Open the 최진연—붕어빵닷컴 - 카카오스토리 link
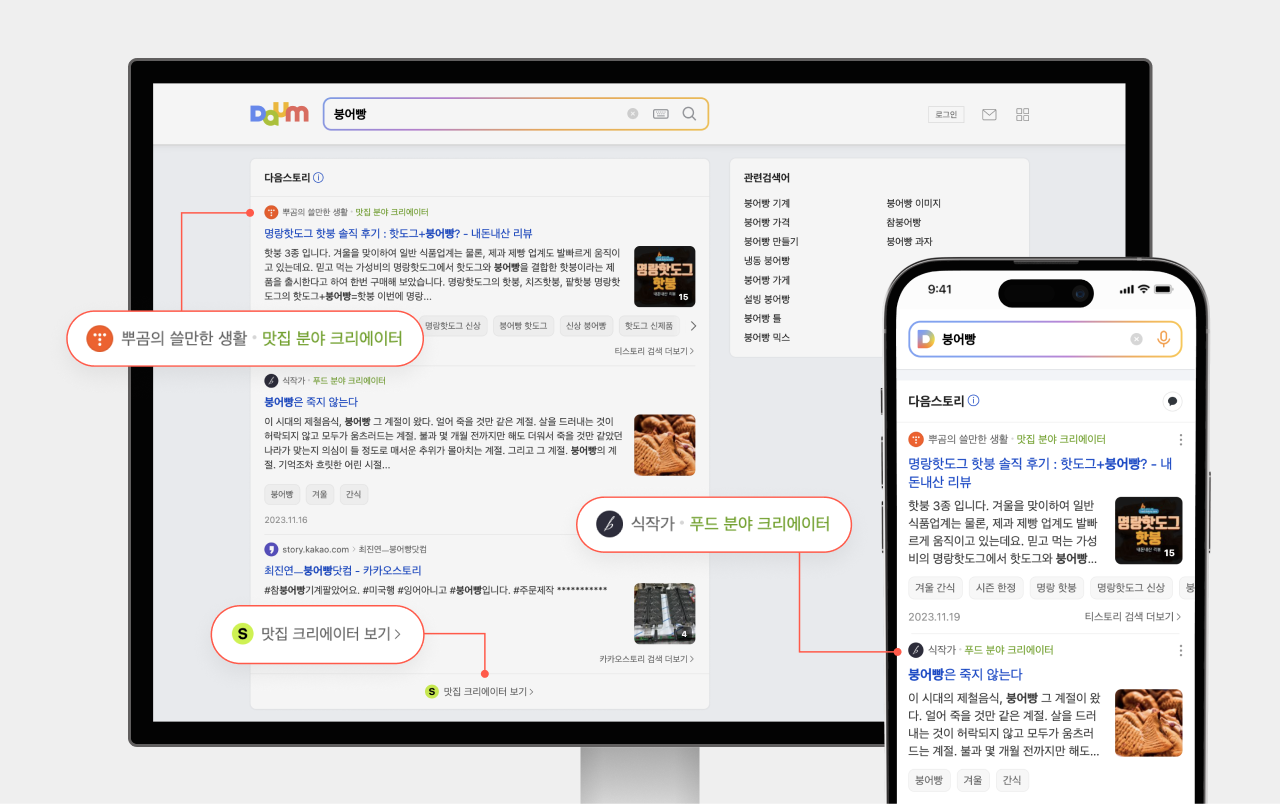The height and width of the screenshot is (804, 1280). tap(343, 570)
